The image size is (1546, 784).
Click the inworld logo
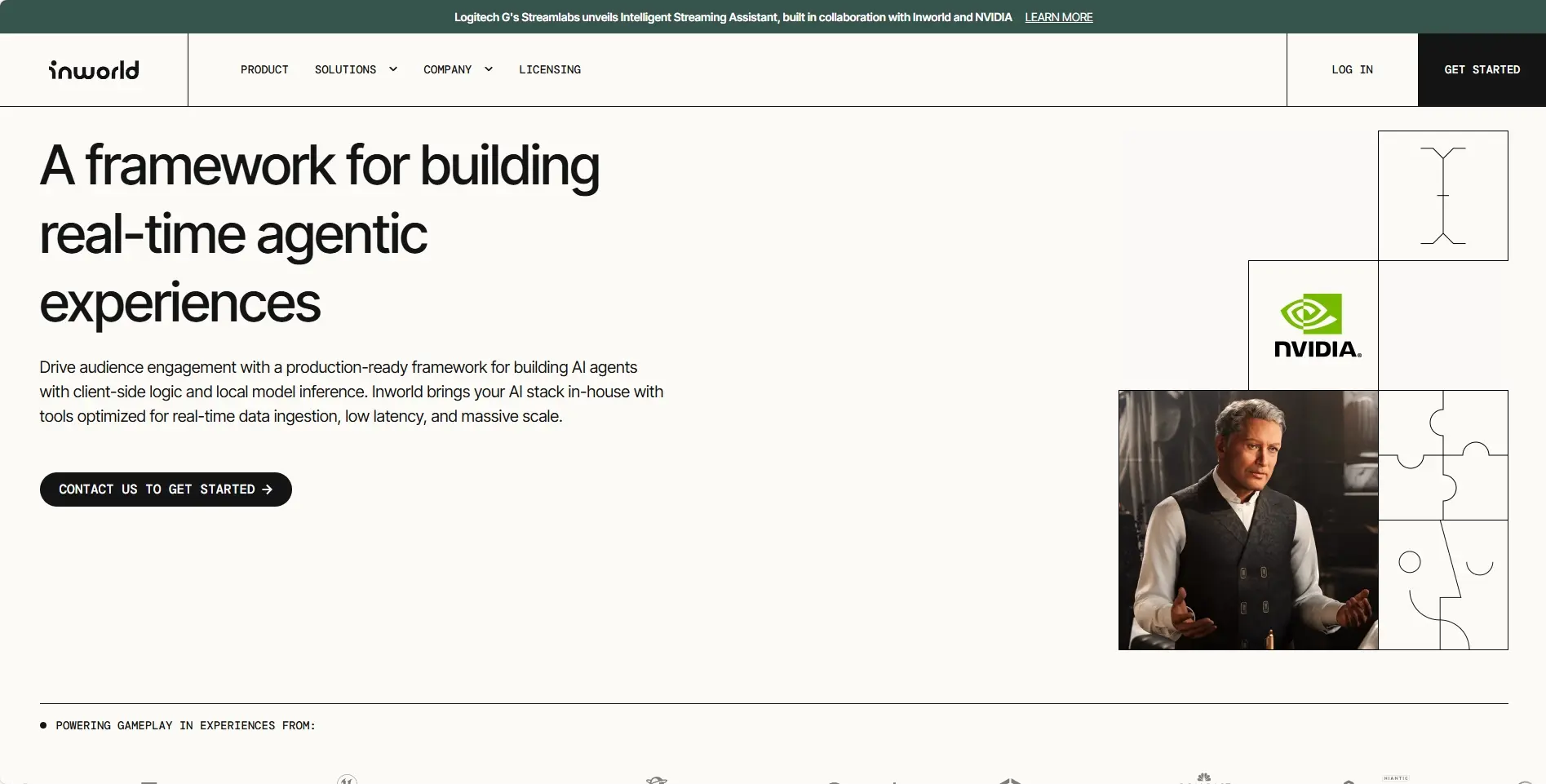[x=94, y=70]
